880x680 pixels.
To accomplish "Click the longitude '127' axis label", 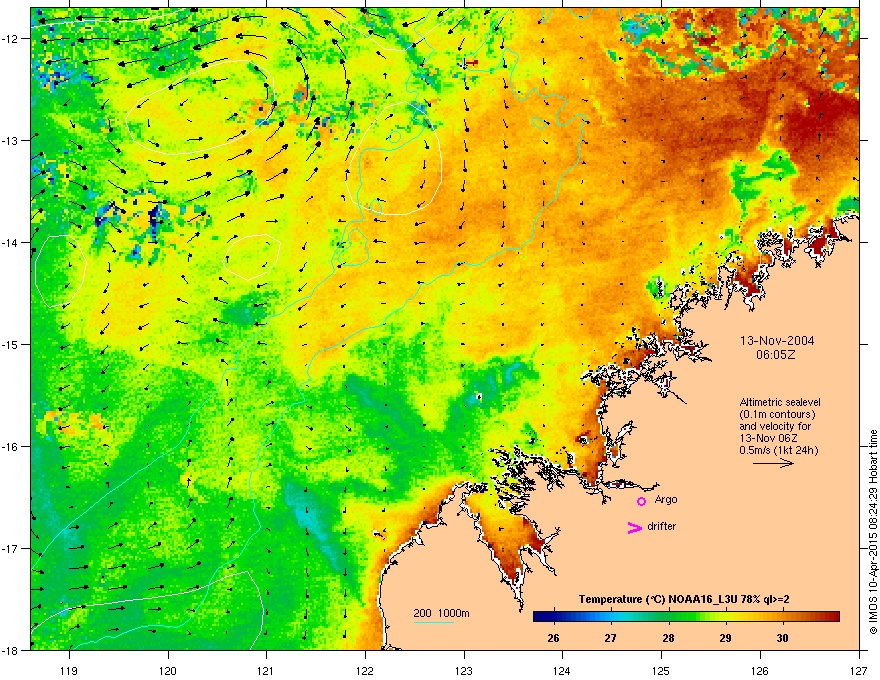I will coord(859,670).
